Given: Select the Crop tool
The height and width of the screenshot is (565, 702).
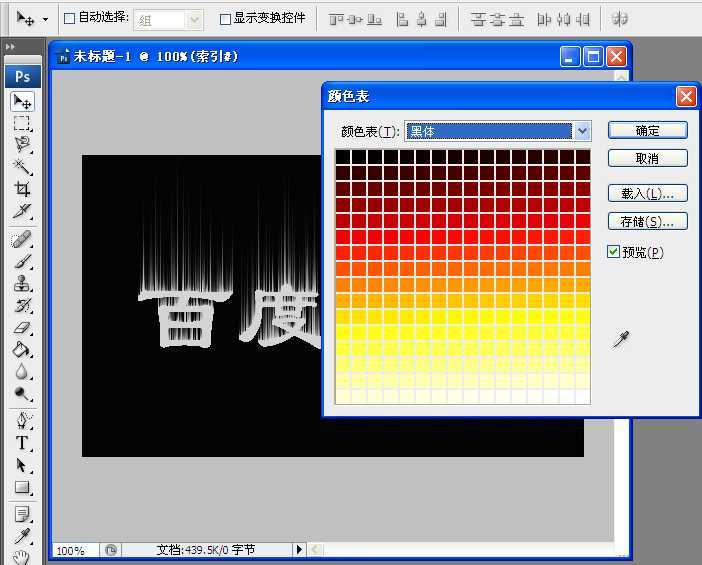Looking at the screenshot, I should point(22,189).
